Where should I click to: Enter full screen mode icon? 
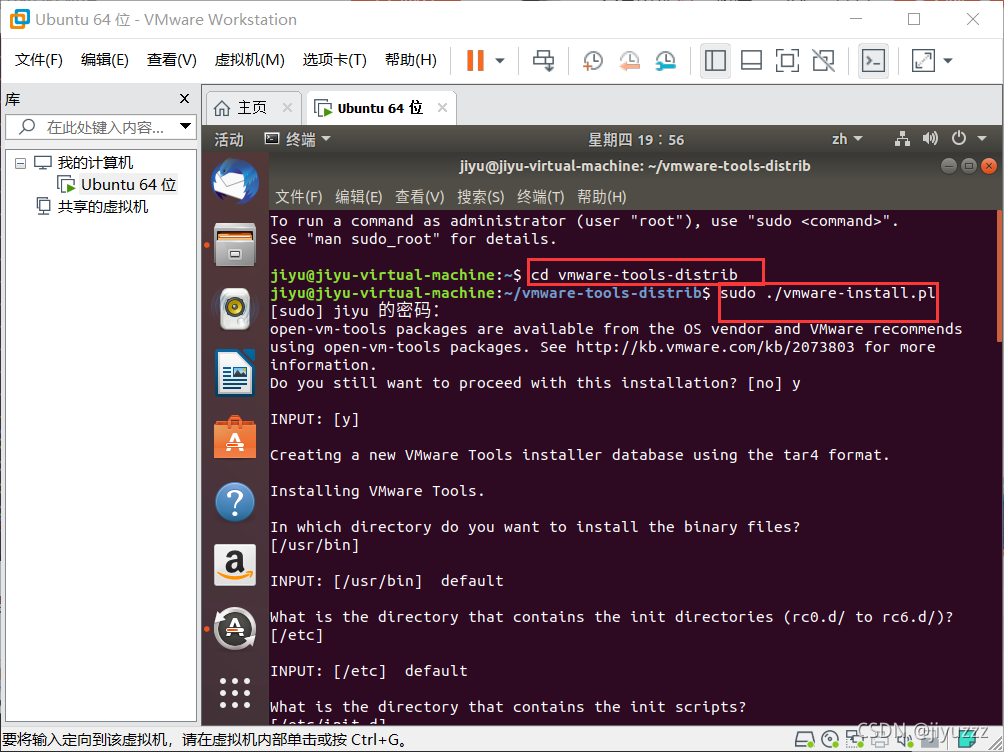pyautogui.click(x=787, y=61)
